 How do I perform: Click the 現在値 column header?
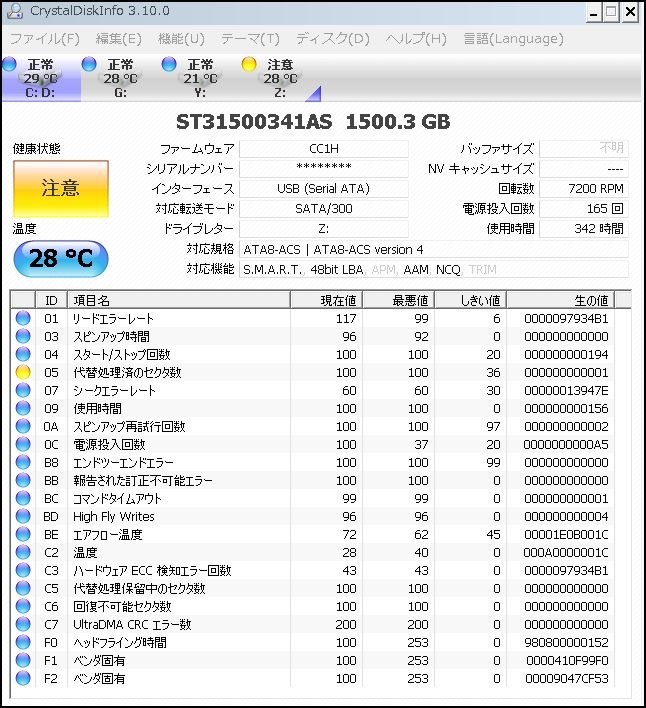pyautogui.click(x=326, y=300)
